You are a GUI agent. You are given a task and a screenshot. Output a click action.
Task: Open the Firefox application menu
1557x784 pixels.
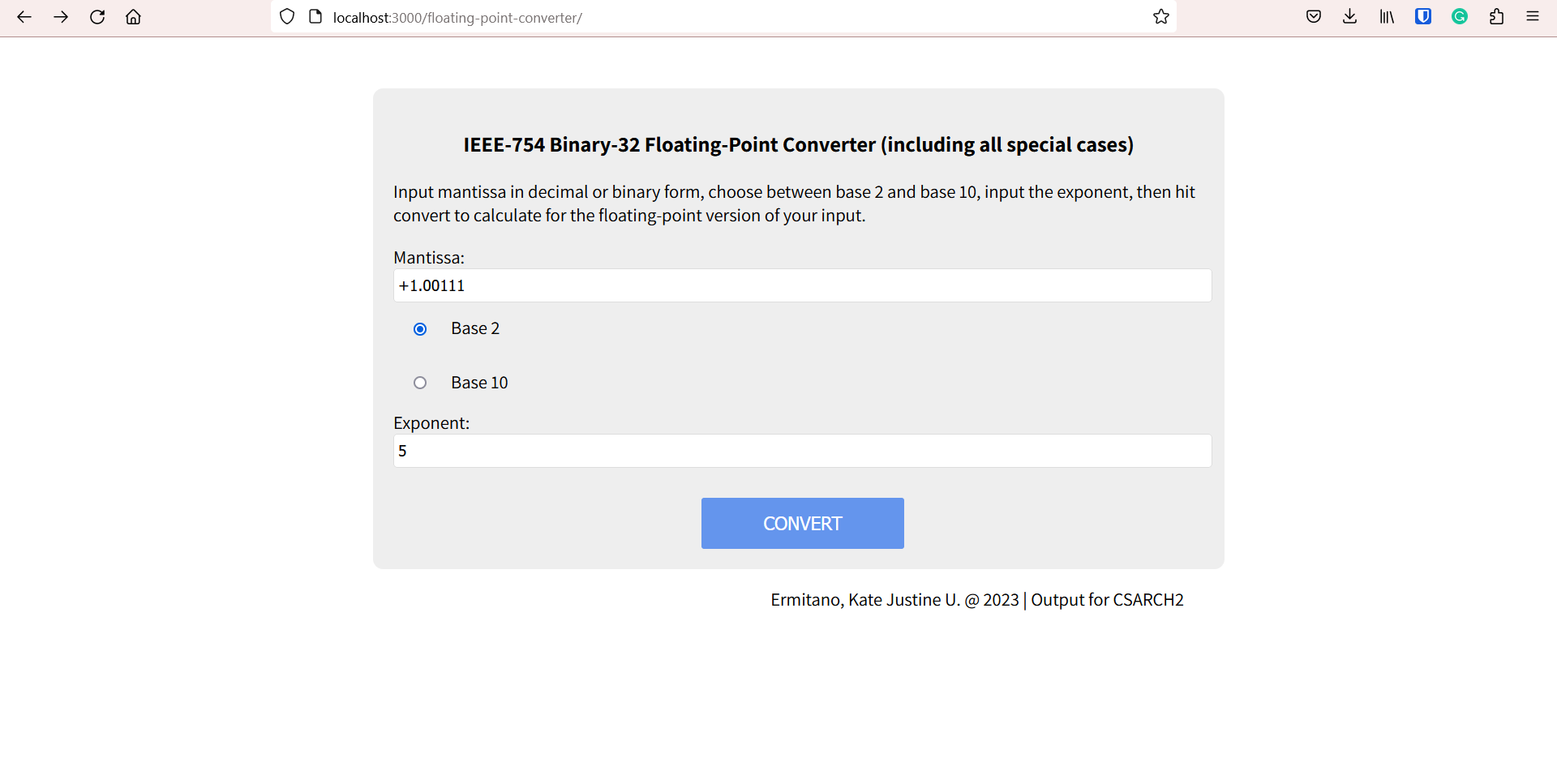coord(1533,16)
